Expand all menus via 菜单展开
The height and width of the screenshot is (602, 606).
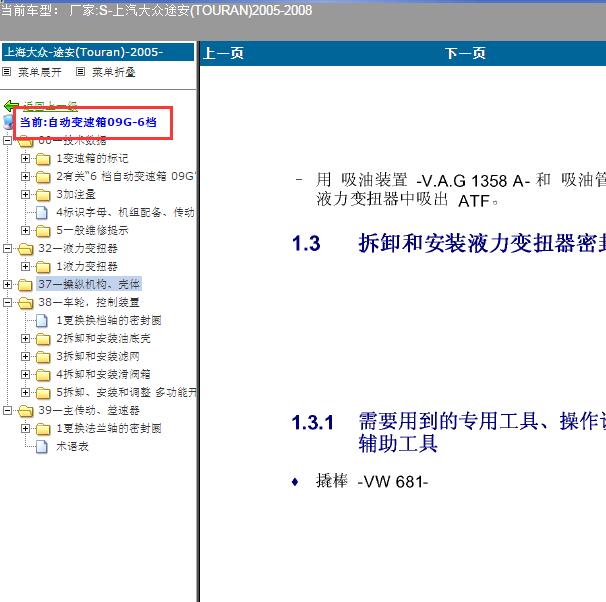click(x=40, y=72)
